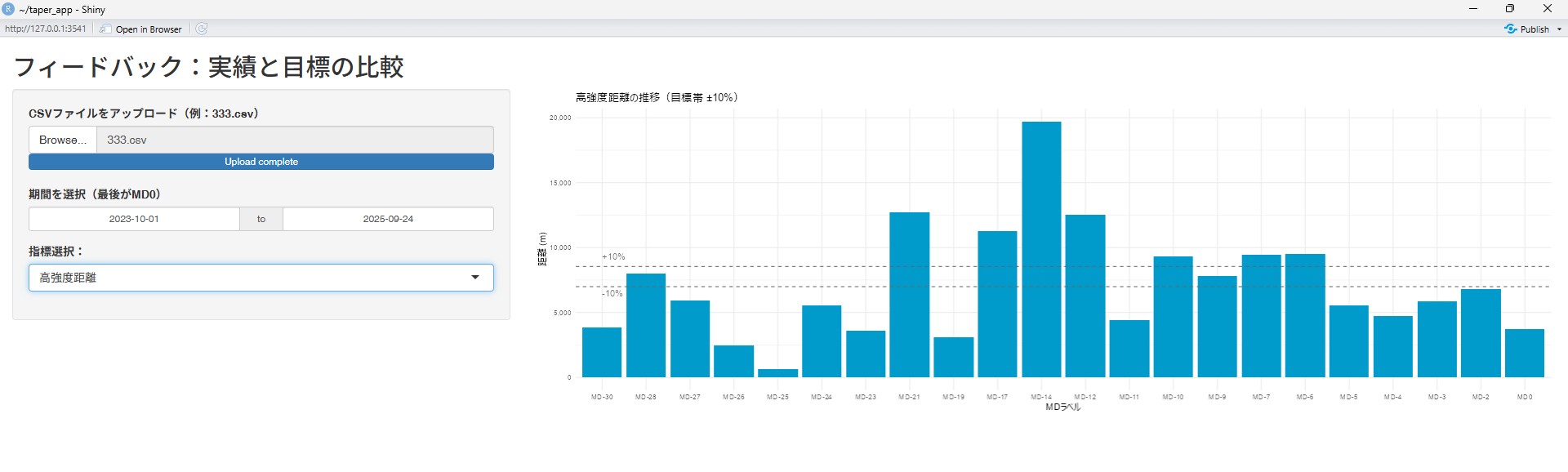Screen dimensions: 1568x472
Task: Click the Upload complete progress bar
Action: [x=261, y=162]
